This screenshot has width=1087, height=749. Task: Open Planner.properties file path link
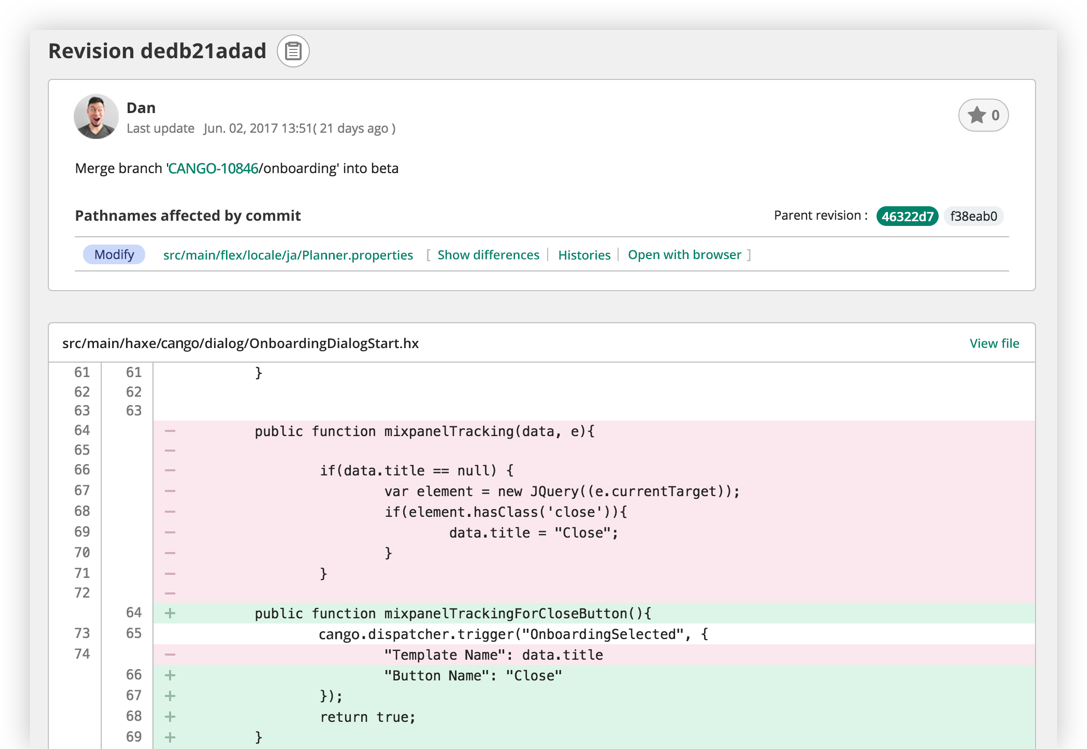click(288, 255)
